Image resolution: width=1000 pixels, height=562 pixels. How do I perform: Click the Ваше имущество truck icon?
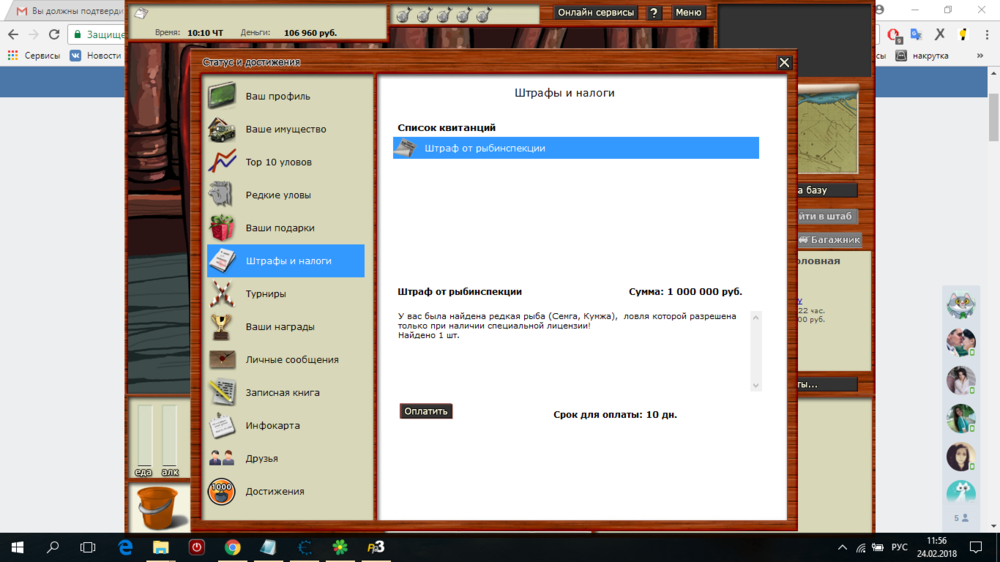pyautogui.click(x=221, y=129)
